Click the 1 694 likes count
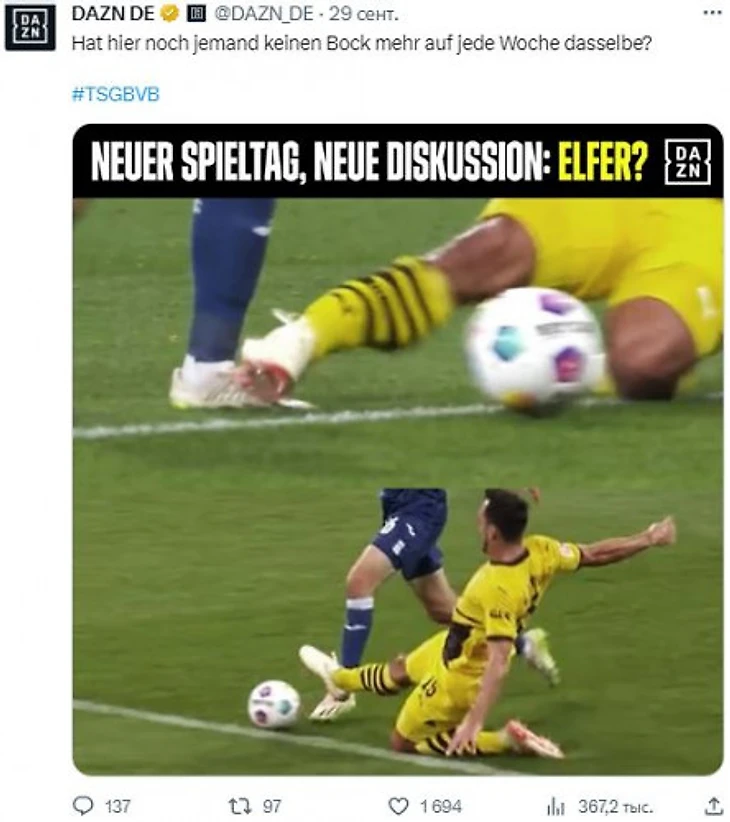 [x=440, y=806]
